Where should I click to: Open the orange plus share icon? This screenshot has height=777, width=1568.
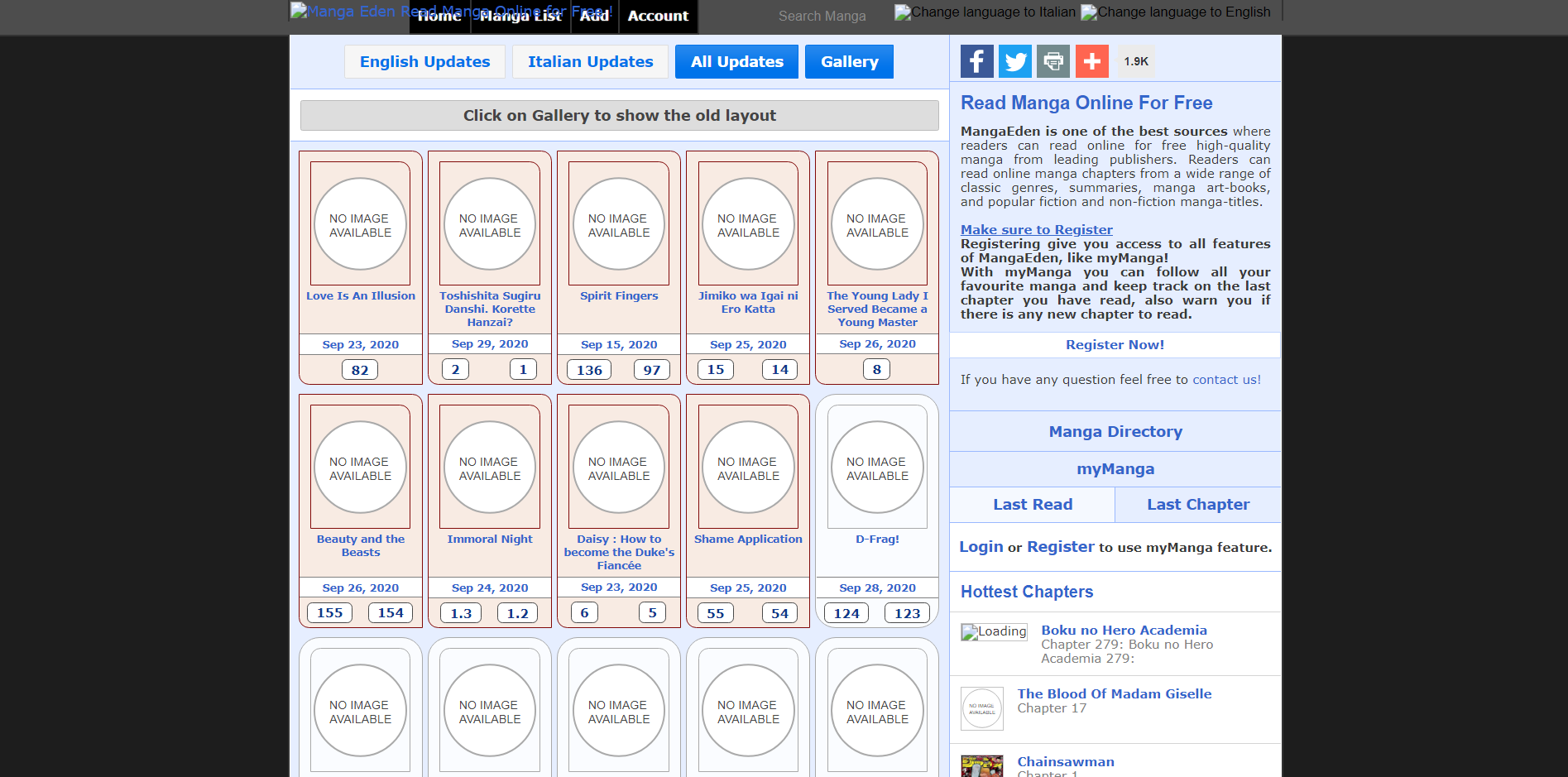coord(1091,61)
